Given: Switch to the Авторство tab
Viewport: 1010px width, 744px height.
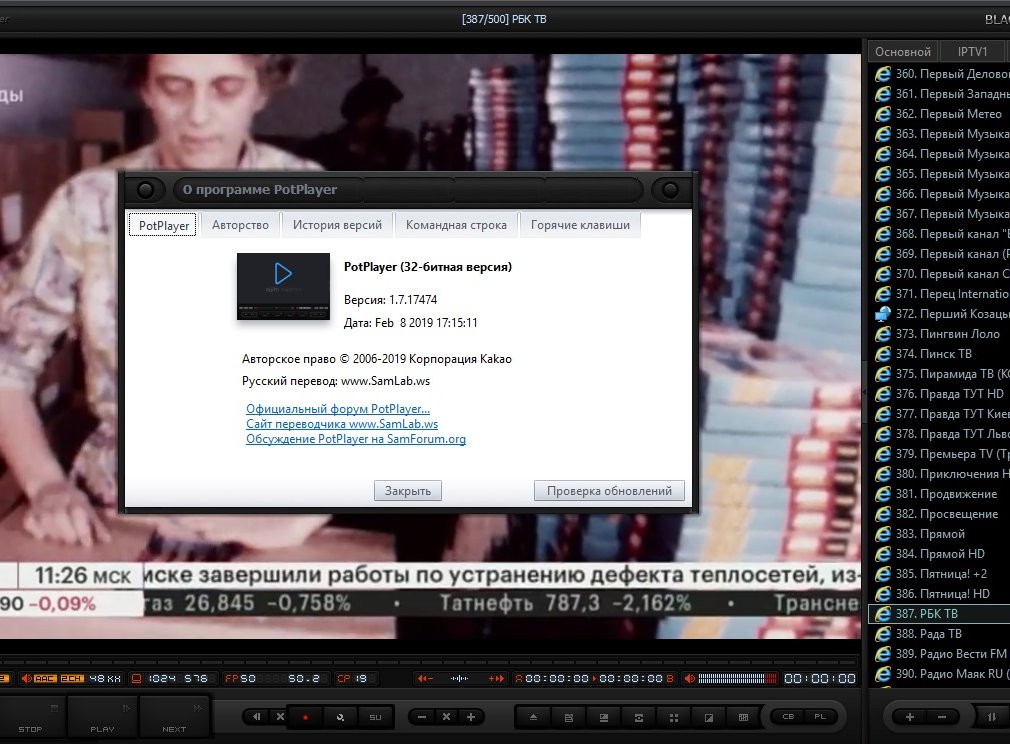Looking at the screenshot, I should (x=240, y=225).
